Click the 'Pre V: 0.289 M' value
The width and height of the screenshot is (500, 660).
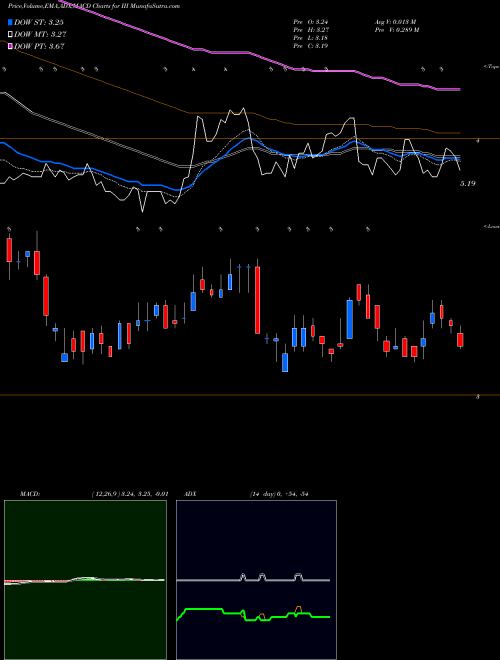397,30
